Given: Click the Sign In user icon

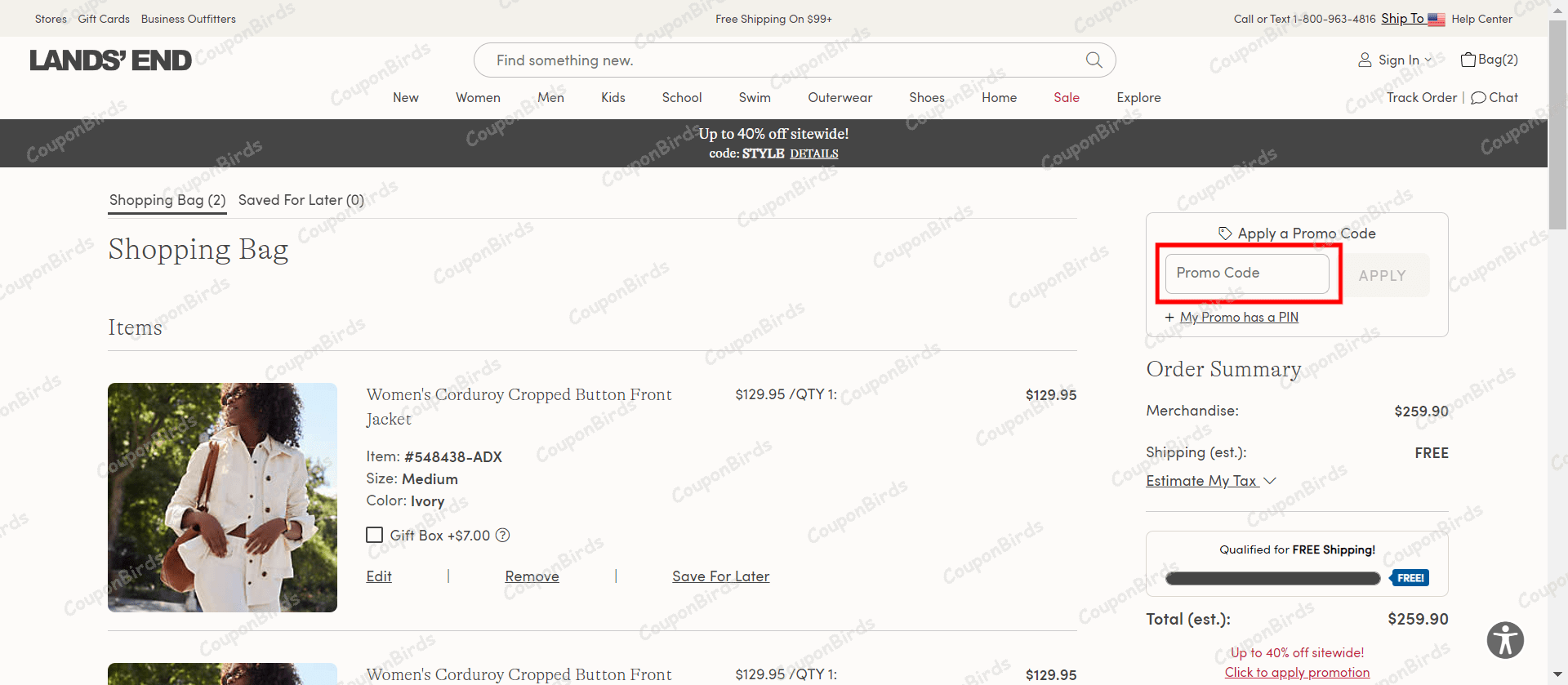Looking at the screenshot, I should click(x=1365, y=60).
